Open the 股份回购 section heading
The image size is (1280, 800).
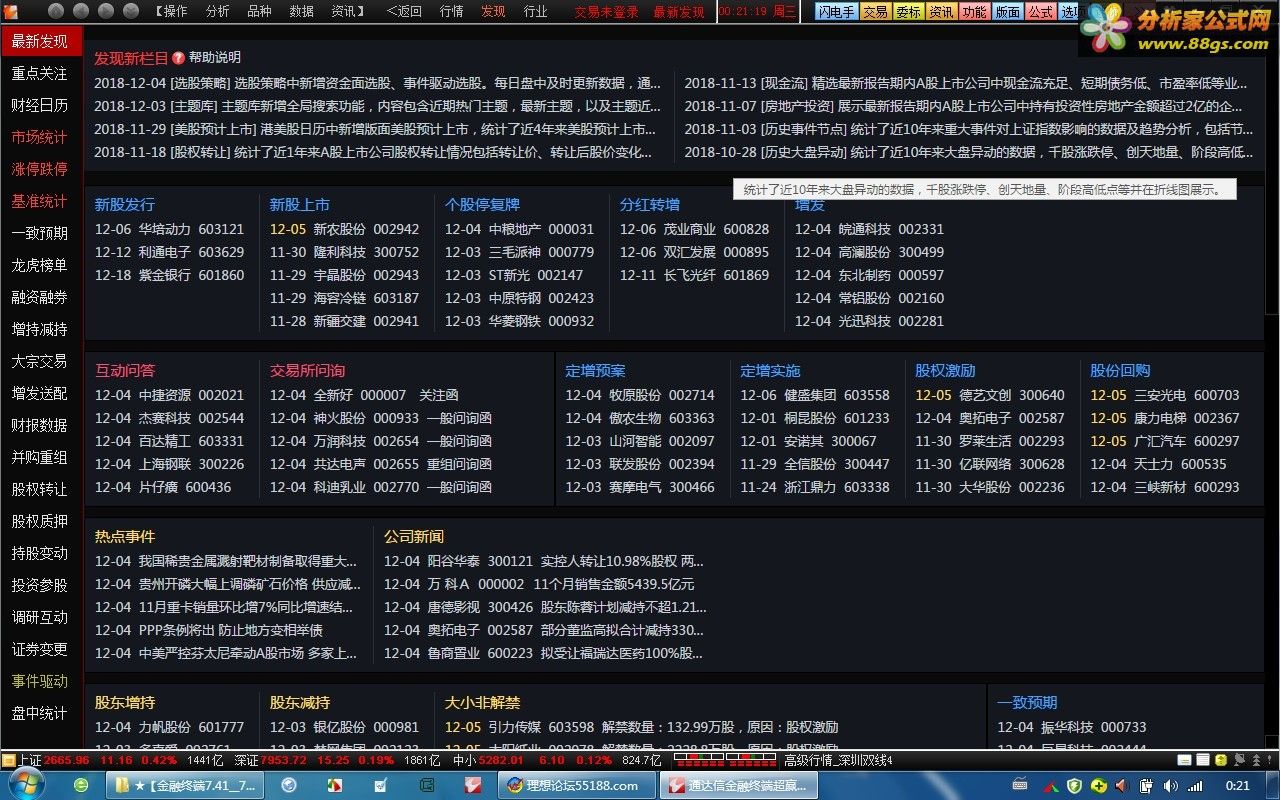tap(1120, 371)
